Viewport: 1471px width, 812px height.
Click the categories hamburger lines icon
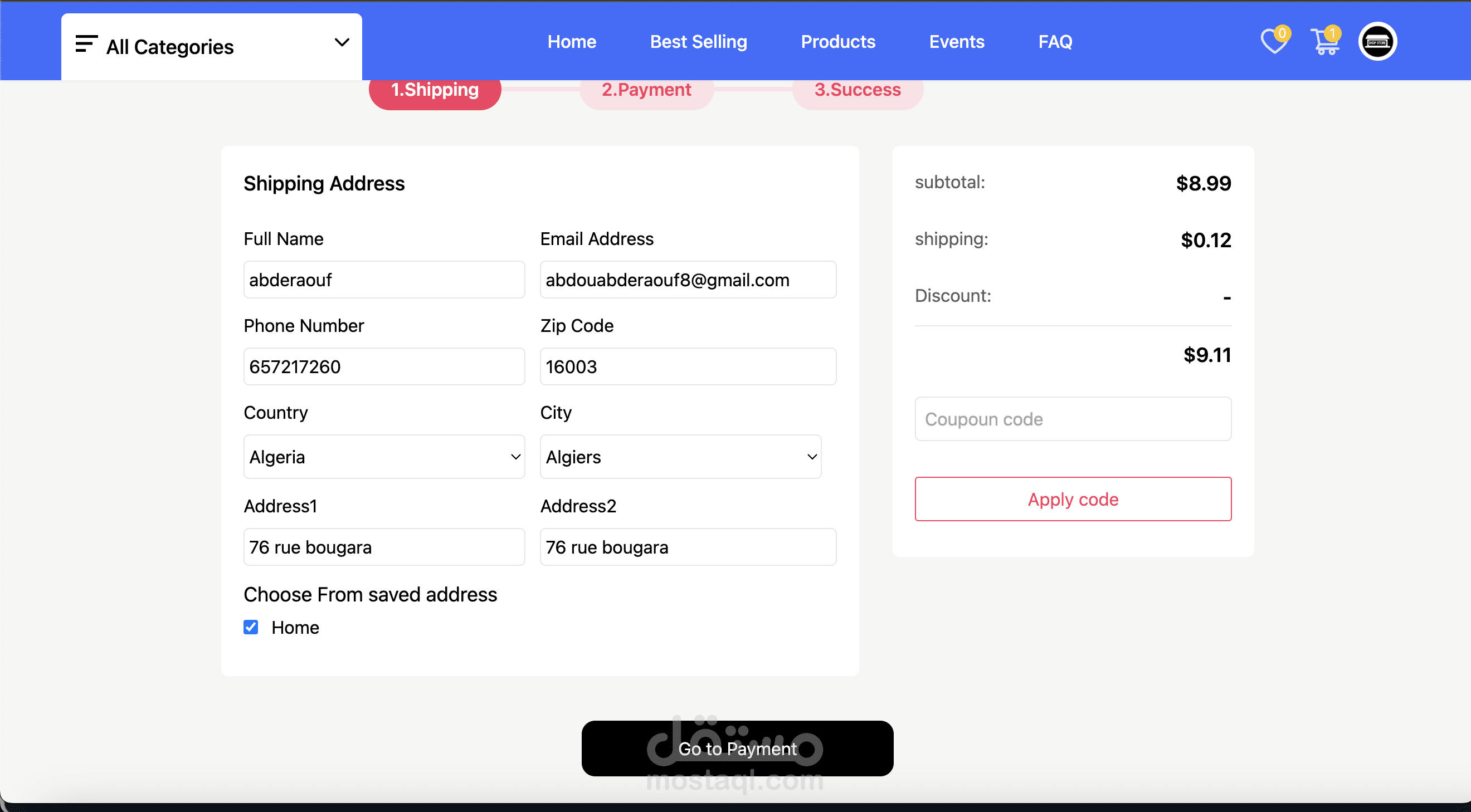(86, 44)
